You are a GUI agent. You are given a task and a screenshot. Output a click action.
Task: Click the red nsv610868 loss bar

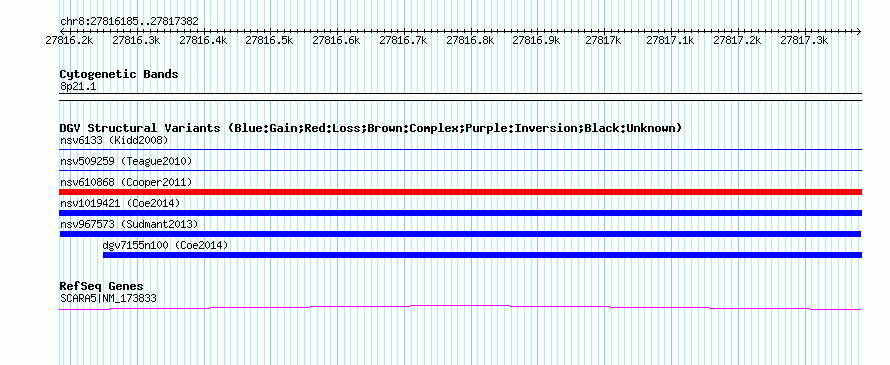[460, 192]
